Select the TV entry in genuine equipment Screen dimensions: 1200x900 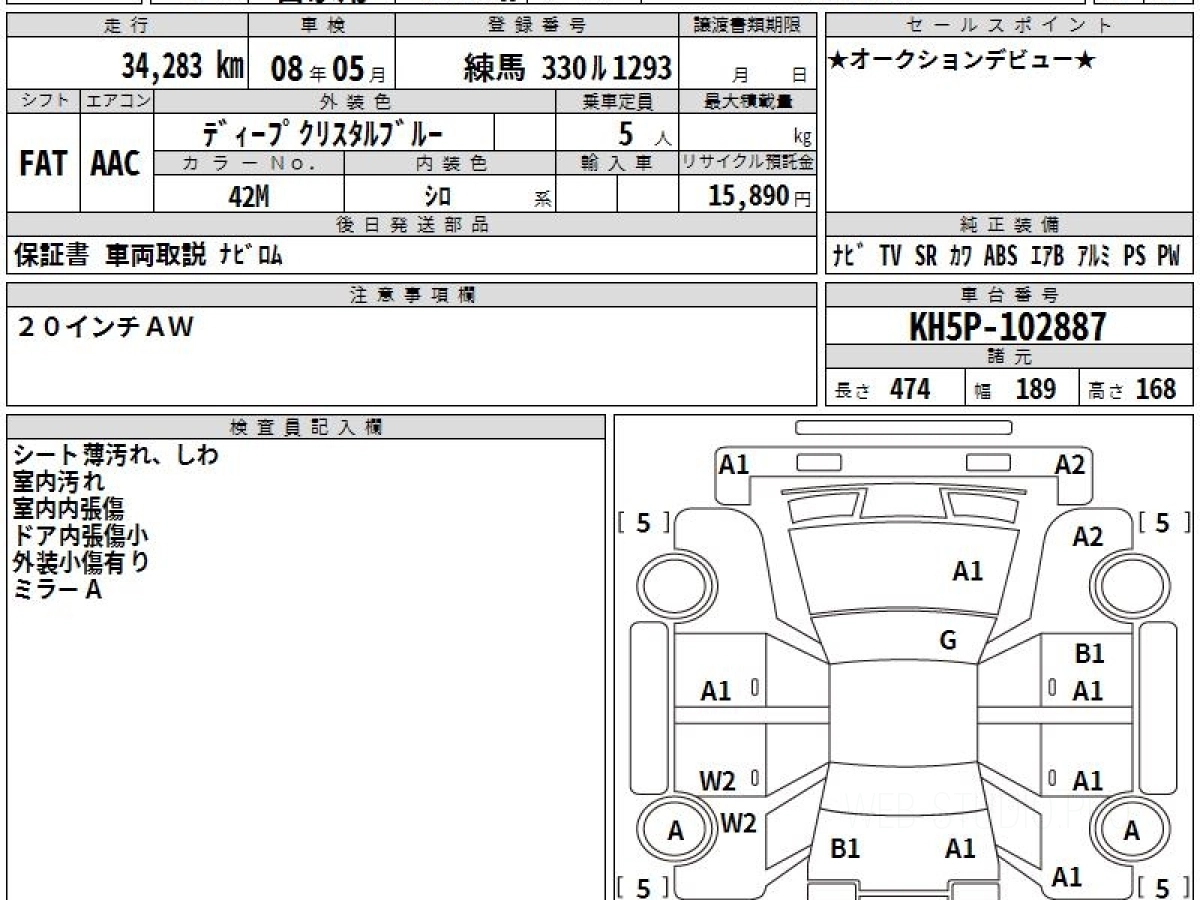[x=890, y=256]
